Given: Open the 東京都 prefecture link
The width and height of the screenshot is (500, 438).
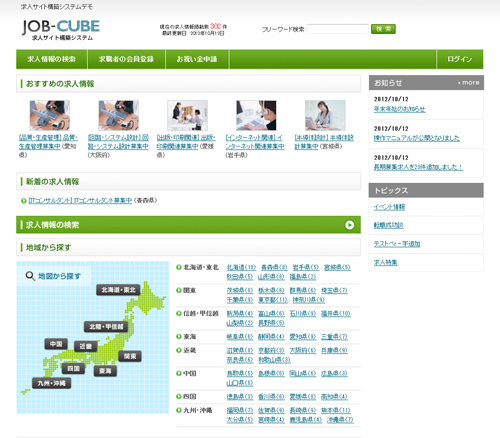Looking at the screenshot, I should point(273,300).
